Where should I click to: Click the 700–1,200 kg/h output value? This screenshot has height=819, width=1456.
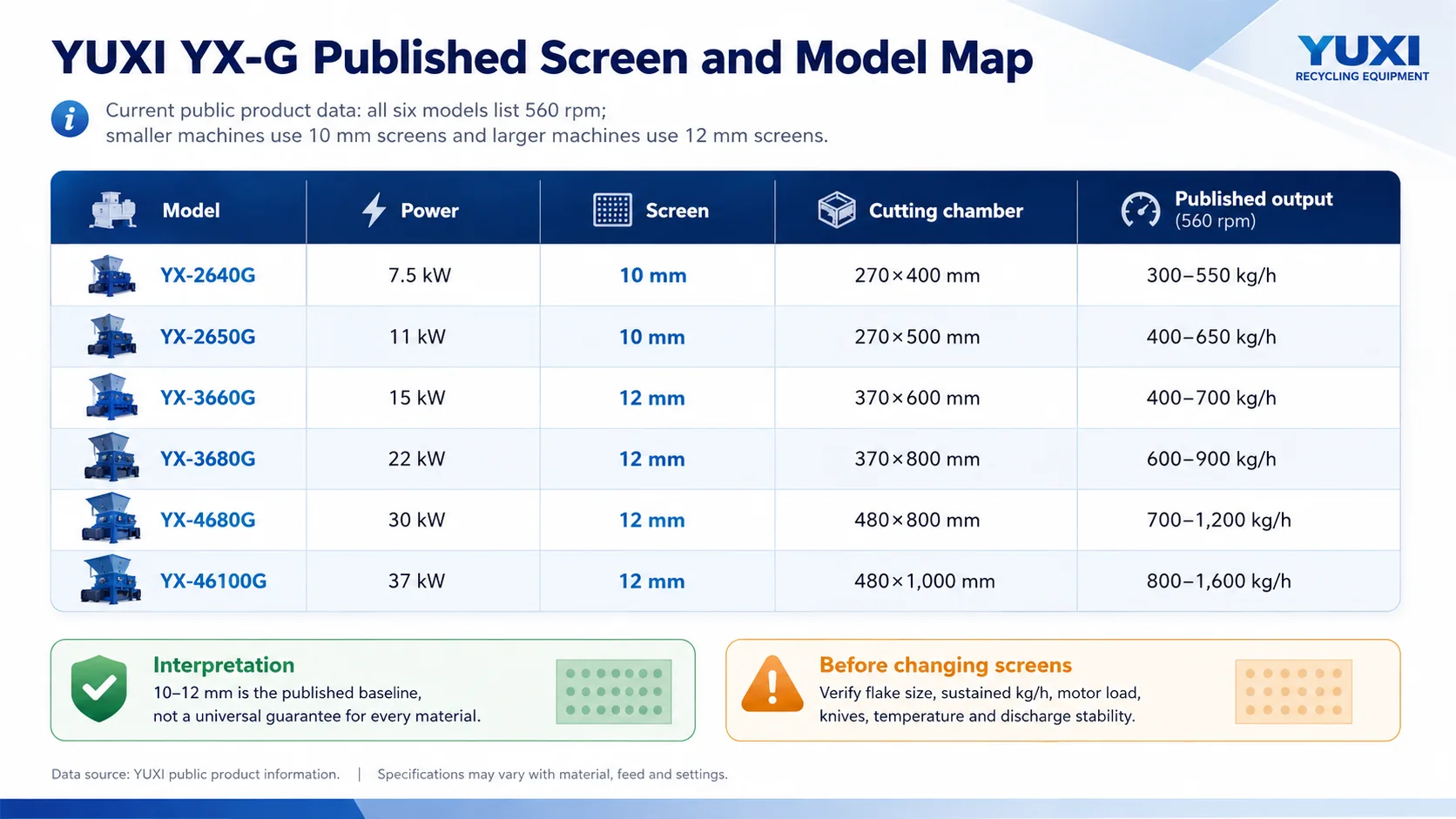click(1219, 520)
